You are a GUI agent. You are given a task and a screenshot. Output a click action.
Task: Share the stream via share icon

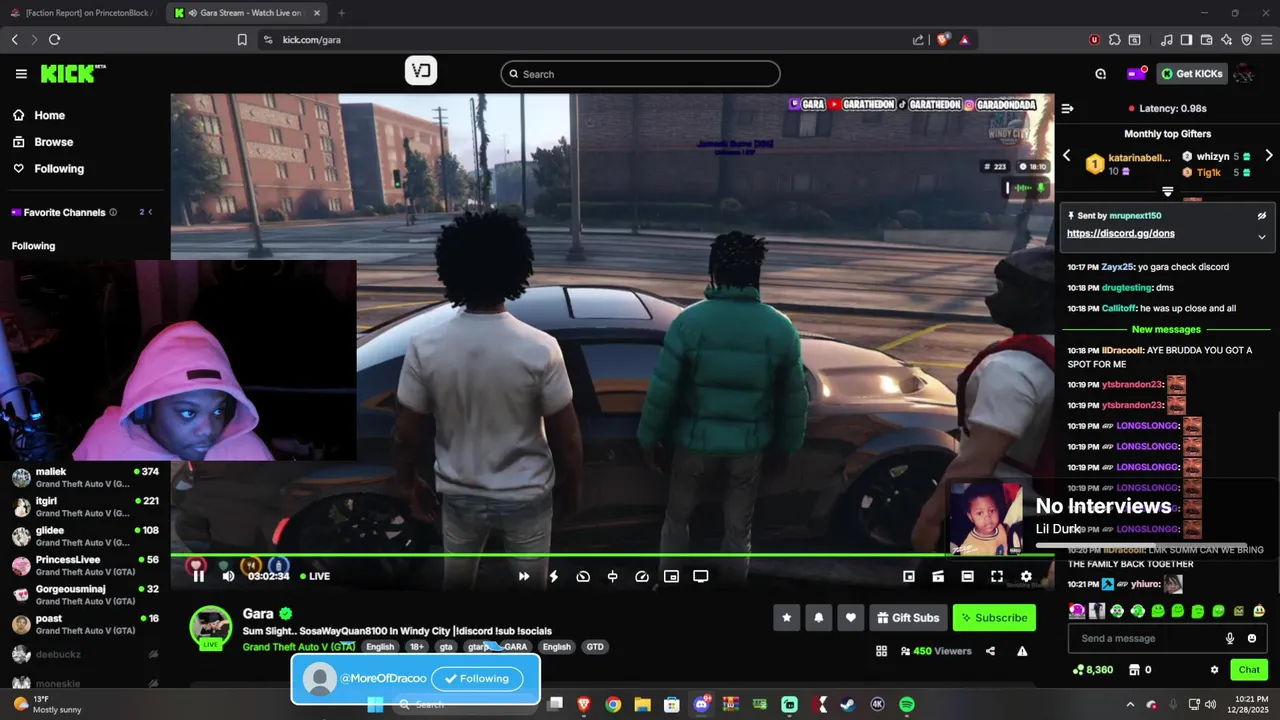(x=990, y=651)
